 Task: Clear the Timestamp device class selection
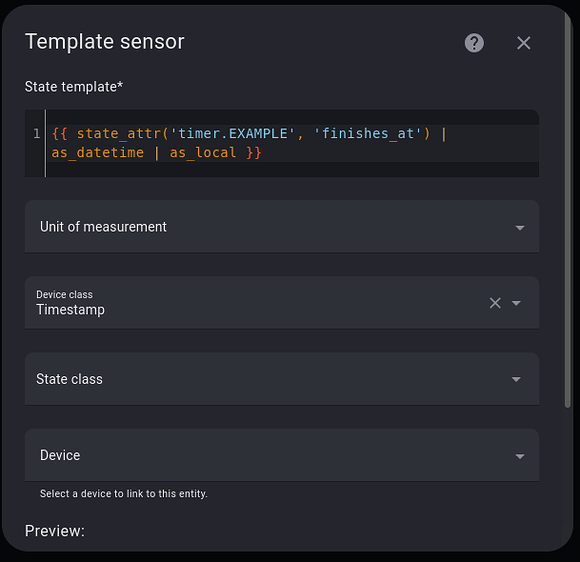(495, 303)
